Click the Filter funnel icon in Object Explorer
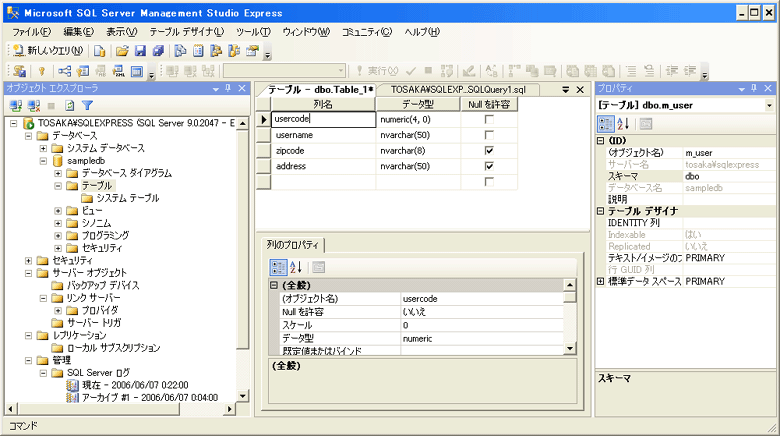 [88, 106]
